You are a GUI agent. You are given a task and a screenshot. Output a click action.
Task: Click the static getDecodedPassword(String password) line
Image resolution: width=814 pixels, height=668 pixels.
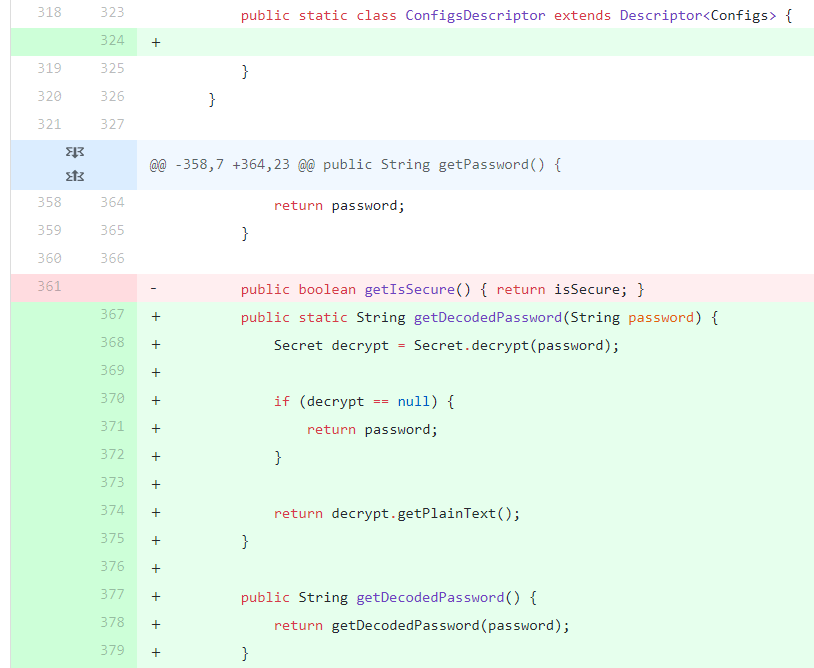tap(479, 318)
